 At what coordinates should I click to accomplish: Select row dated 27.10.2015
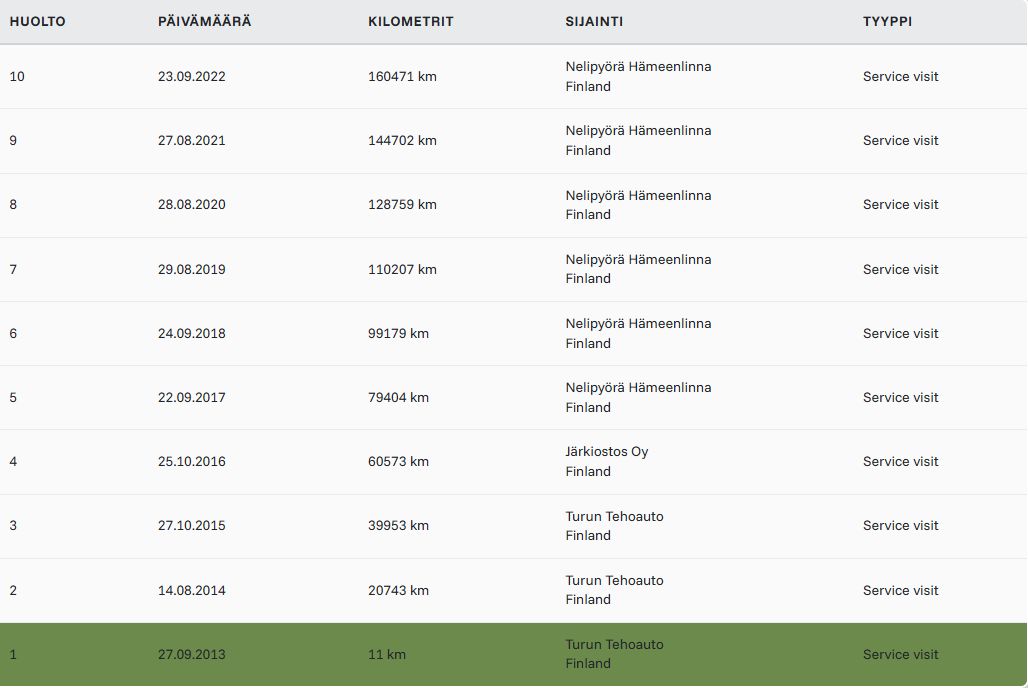(513, 526)
